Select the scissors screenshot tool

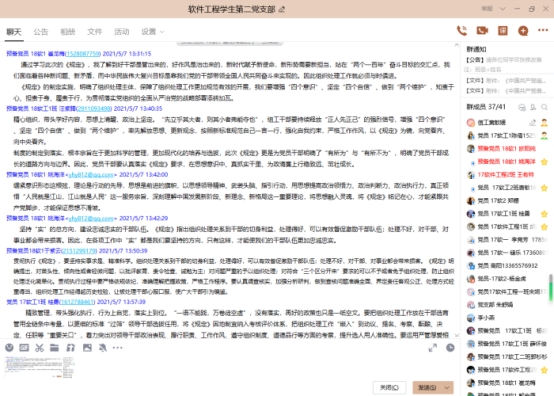tap(39, 348)
